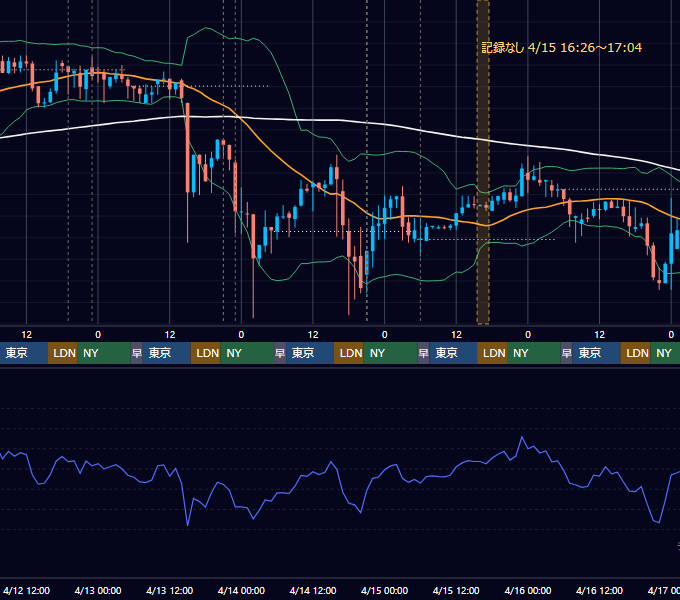Select the 東京 session block above 4/16 12:00

tap(597, 353)
